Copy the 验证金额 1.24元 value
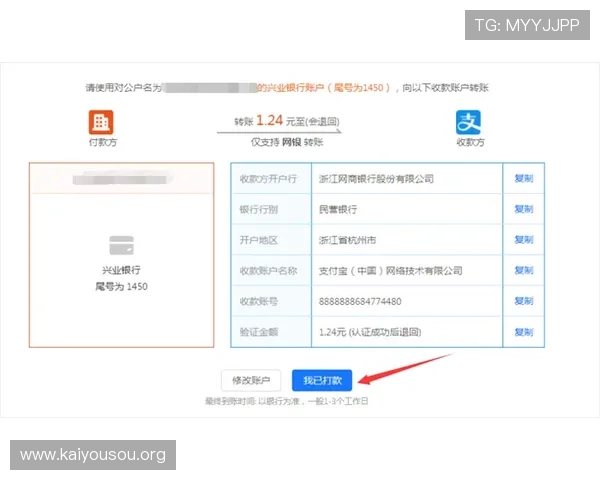Viewport: 600px width, 480px height. coord(523,332)
